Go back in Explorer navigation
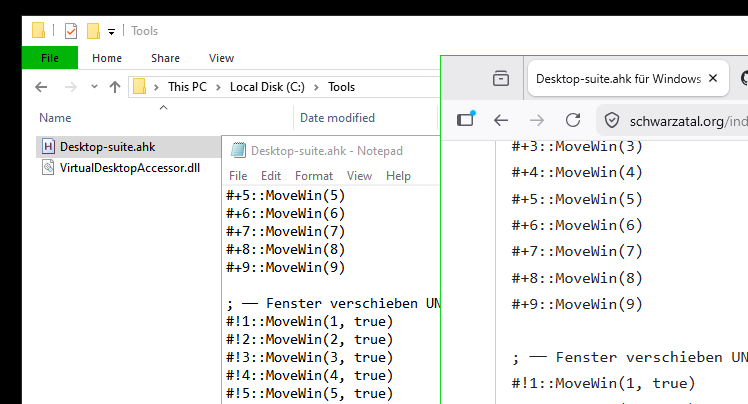Viewport: 748px width, 404px height. click(x=42, y=87)
